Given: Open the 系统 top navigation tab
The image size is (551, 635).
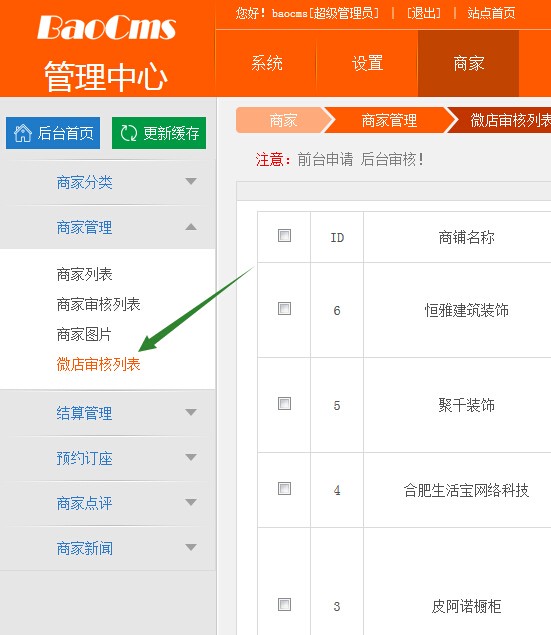Looking at the screenshot, I should point(266,64).
